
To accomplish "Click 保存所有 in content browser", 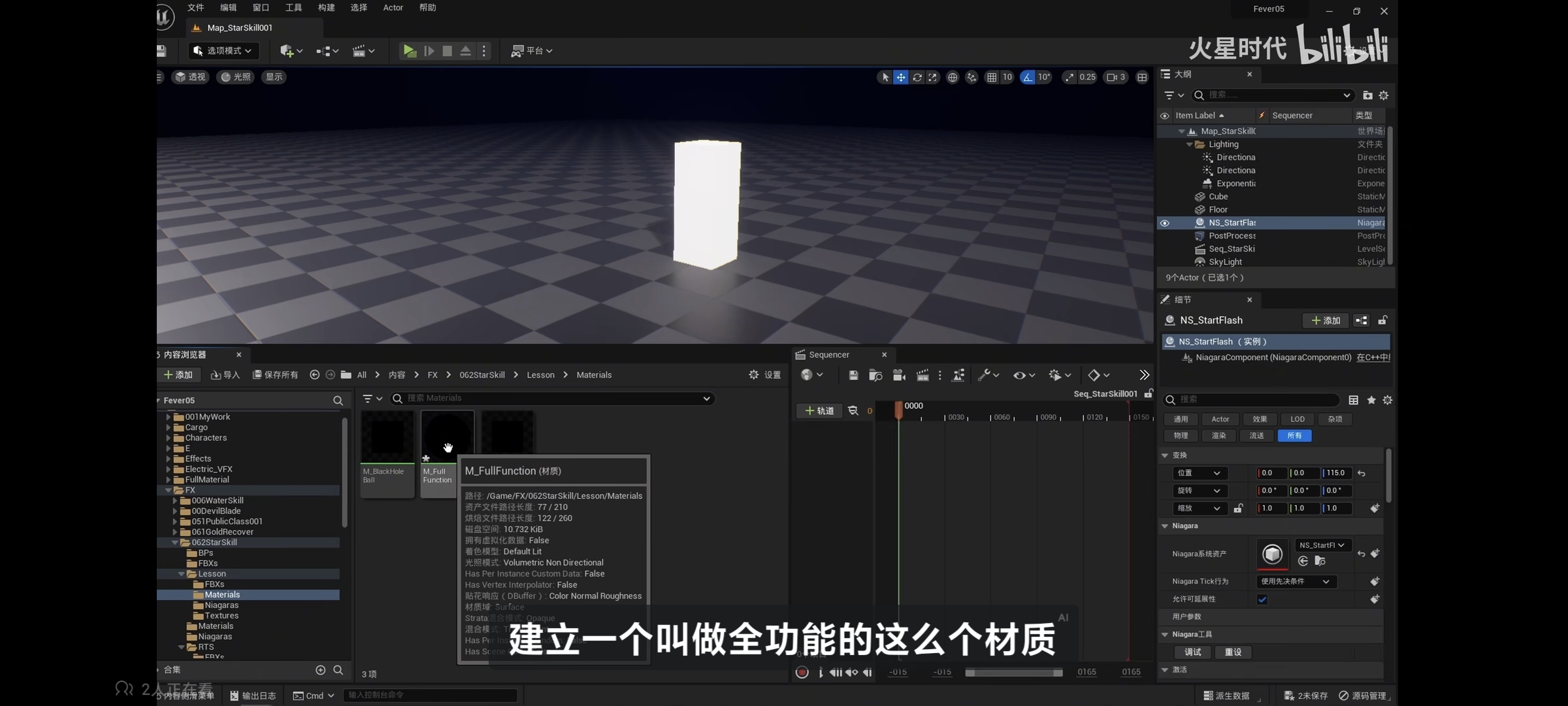I will click(276, 375).
